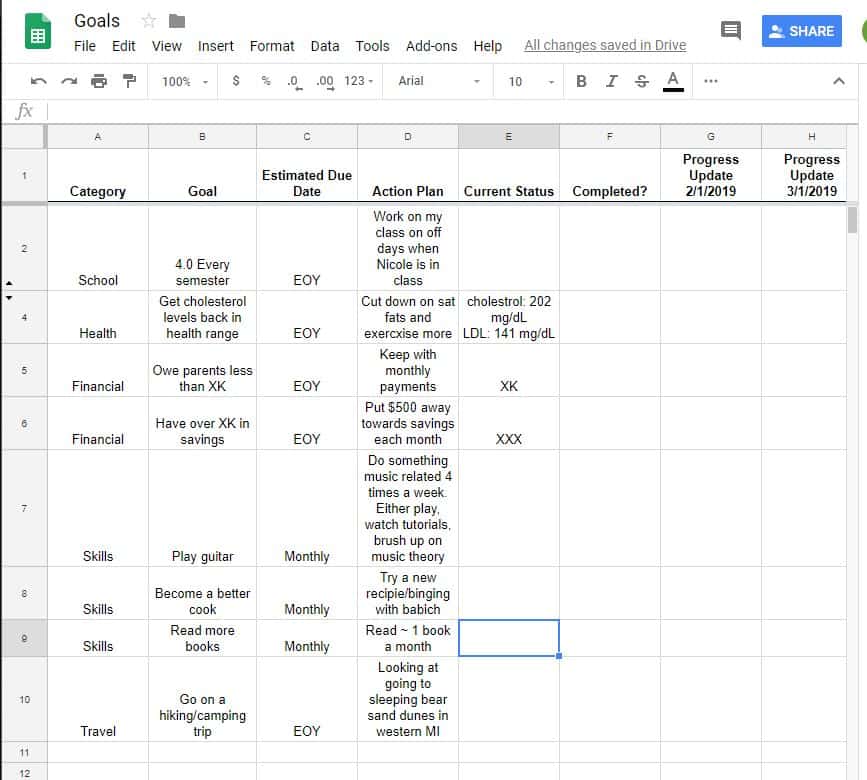This screenshot has width=867, height=780.
Task: Toggle strikethrough formatting
Action: [x=641, y=81]
